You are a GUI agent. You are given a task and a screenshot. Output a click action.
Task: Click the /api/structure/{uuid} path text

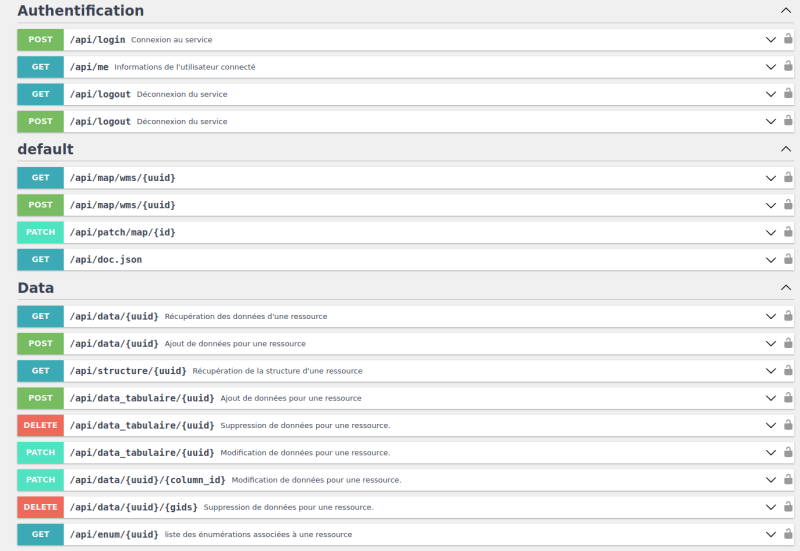click(128, 371)
